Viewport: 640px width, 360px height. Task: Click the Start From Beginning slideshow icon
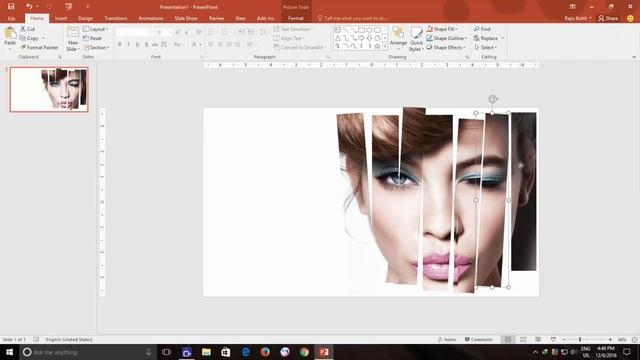pos(69,7)
